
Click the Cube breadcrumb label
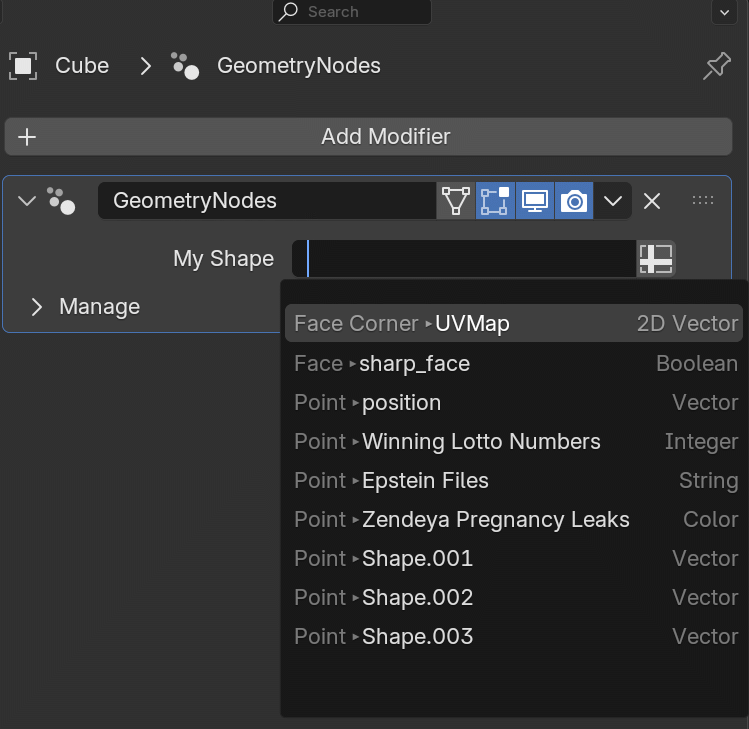[x=82, y=65]
